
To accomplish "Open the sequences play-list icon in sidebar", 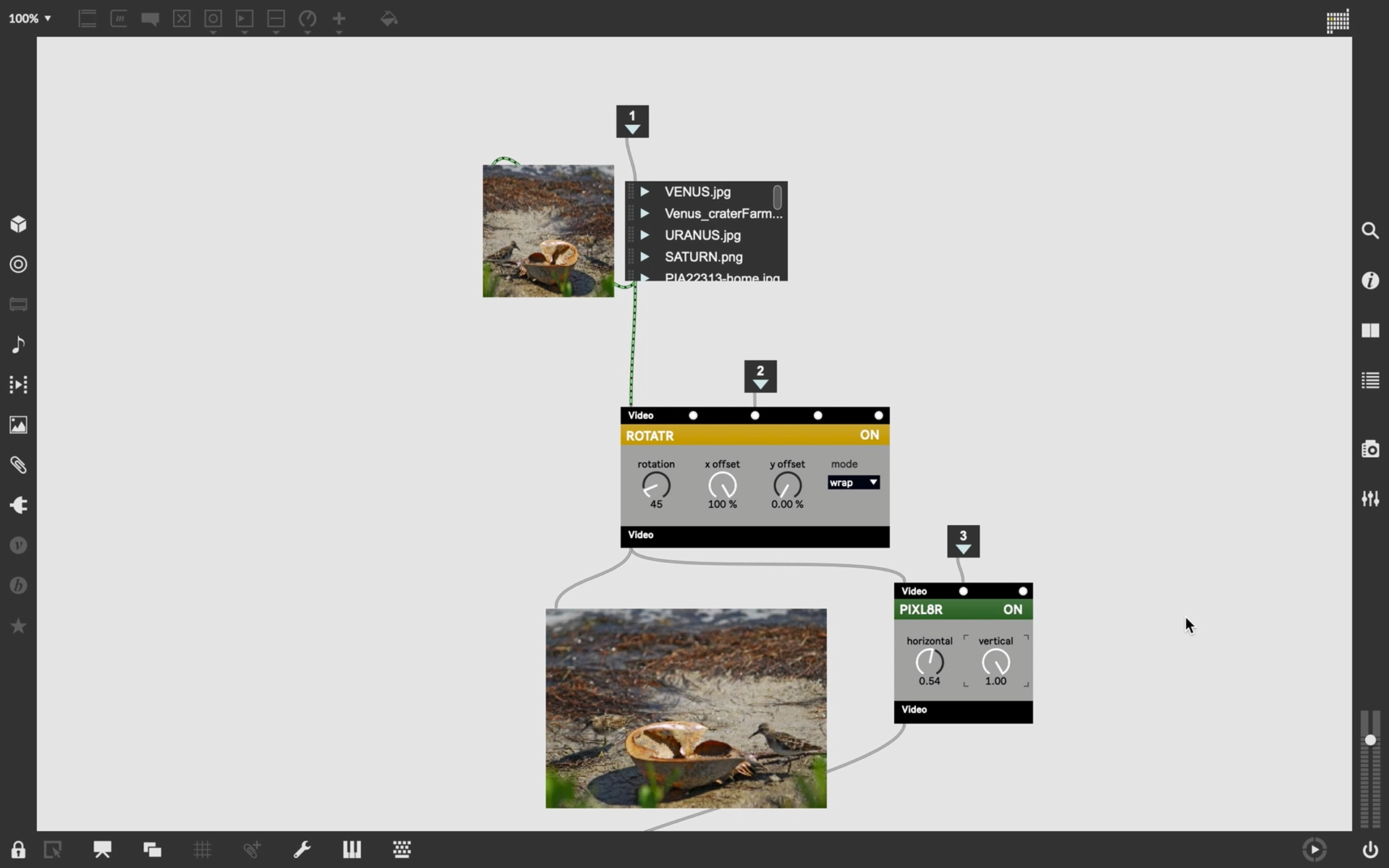I will pyautogui.click(x=19, y=384).
